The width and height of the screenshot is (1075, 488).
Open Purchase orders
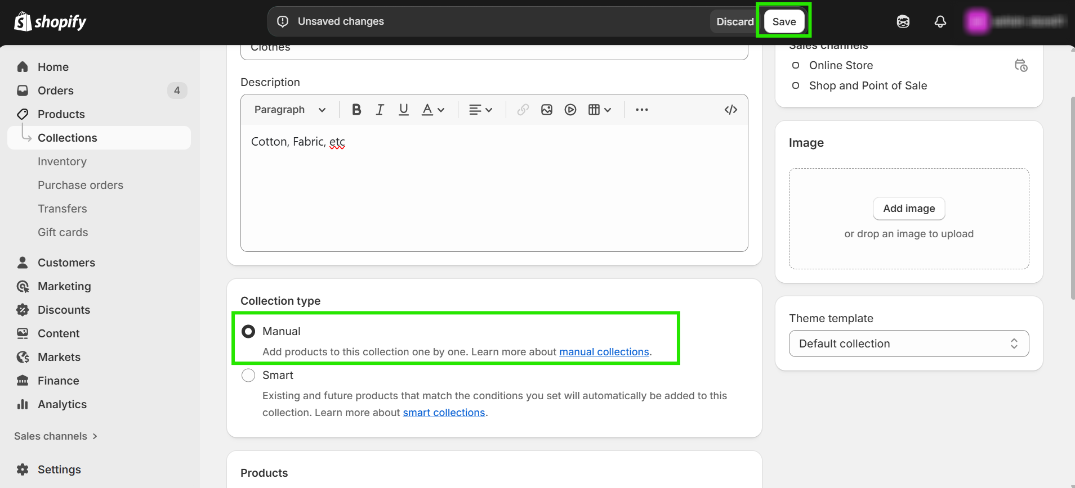(x=80, y=185)
